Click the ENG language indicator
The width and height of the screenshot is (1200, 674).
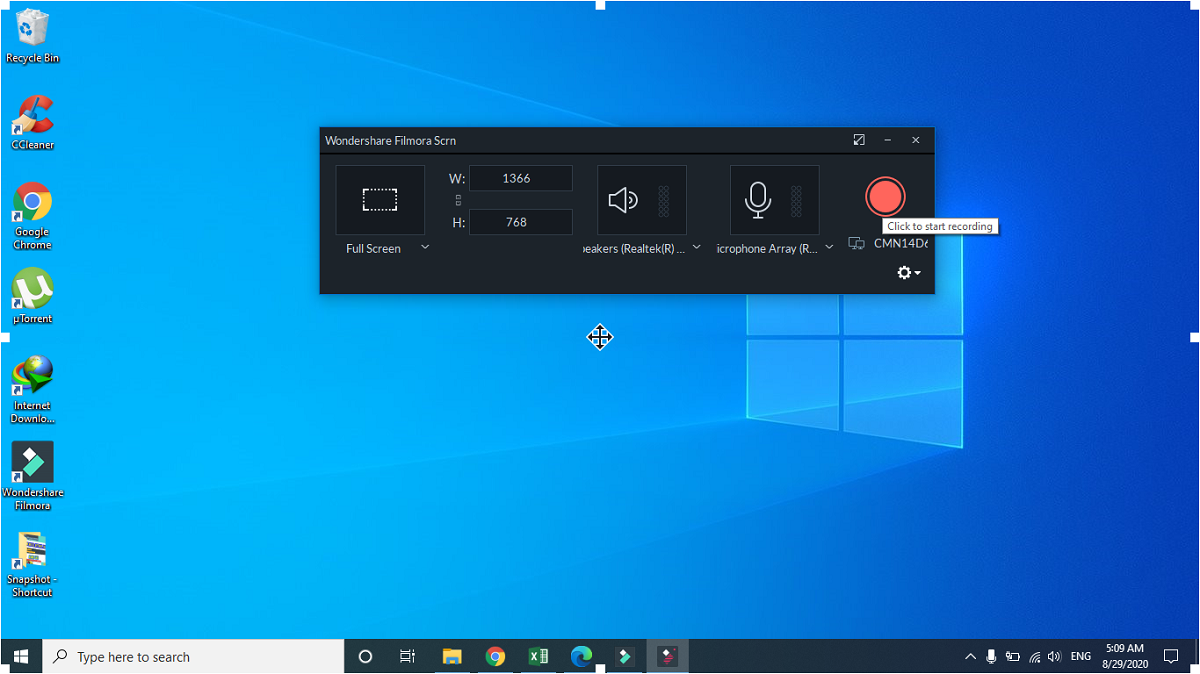tap(1081, 657)
